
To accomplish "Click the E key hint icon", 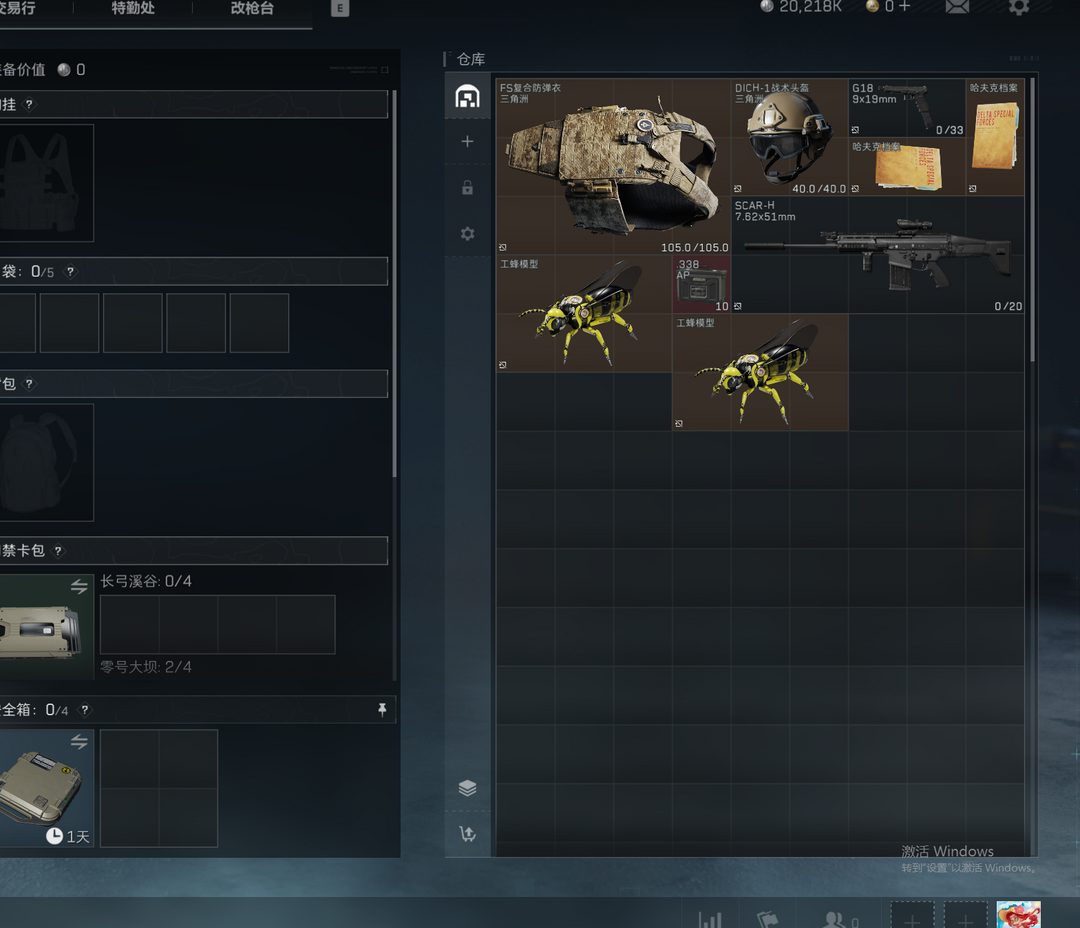I will [x=340, y=8].
